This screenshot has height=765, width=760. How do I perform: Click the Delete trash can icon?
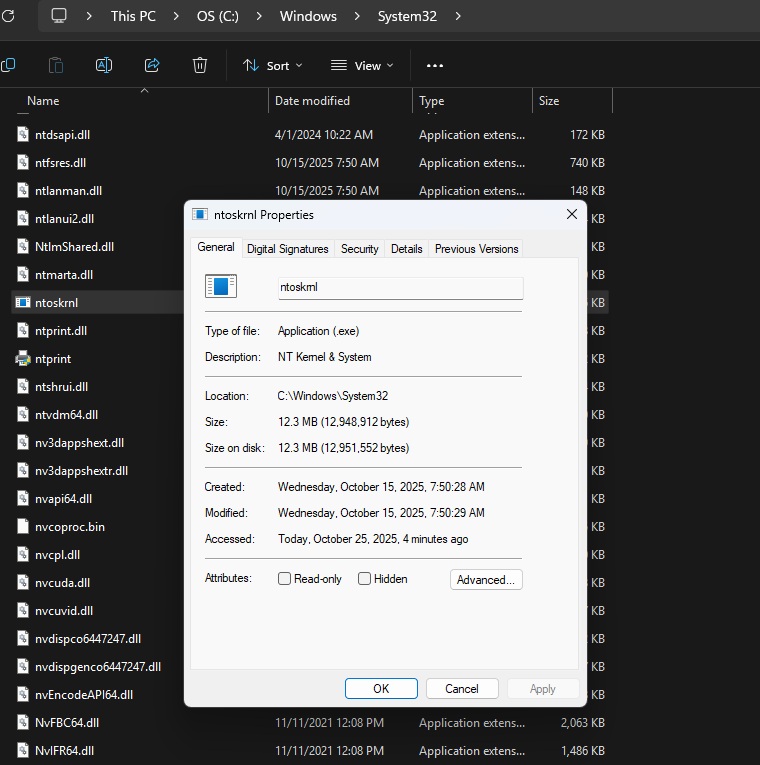pos(200,65)
